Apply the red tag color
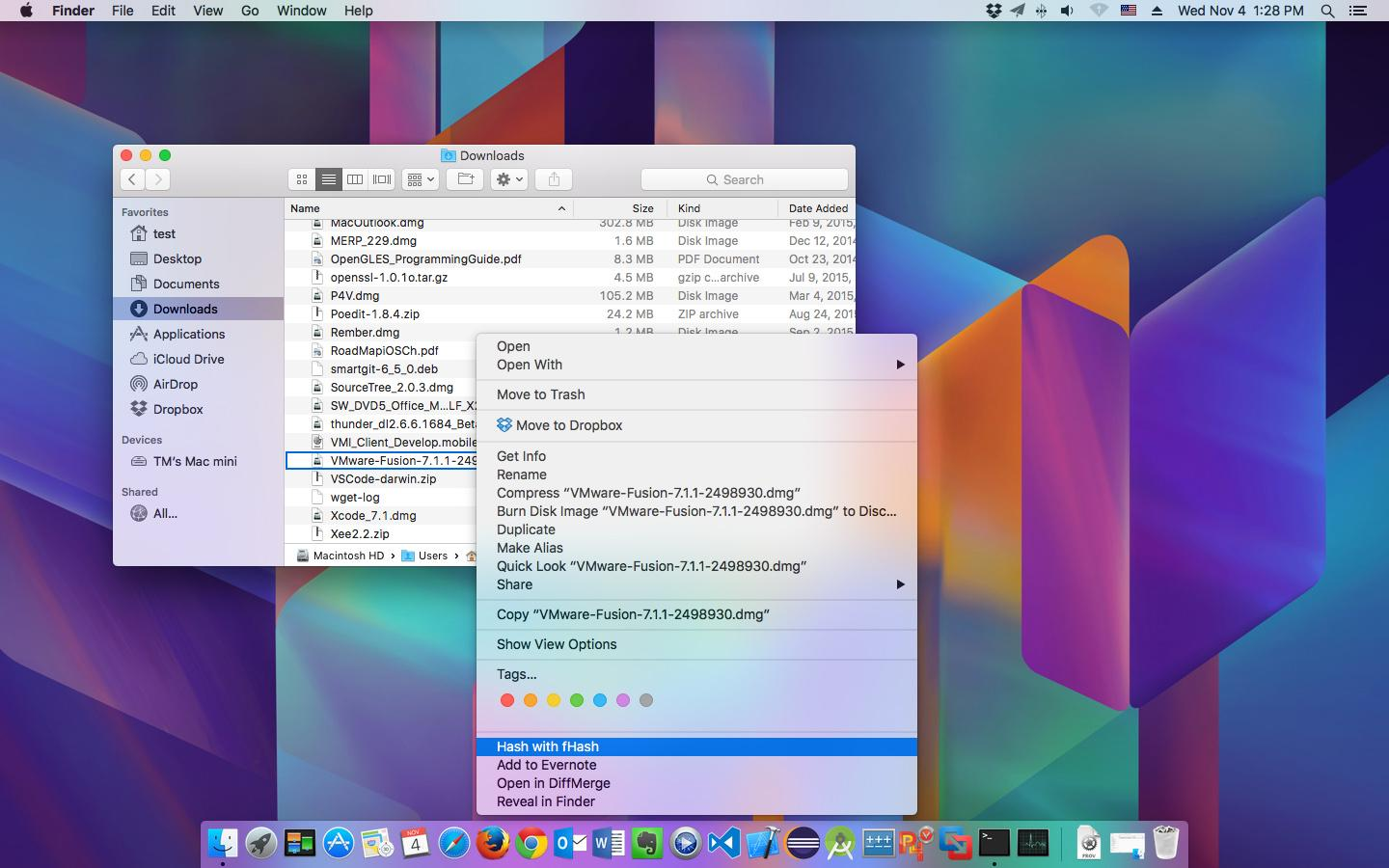 507,700
